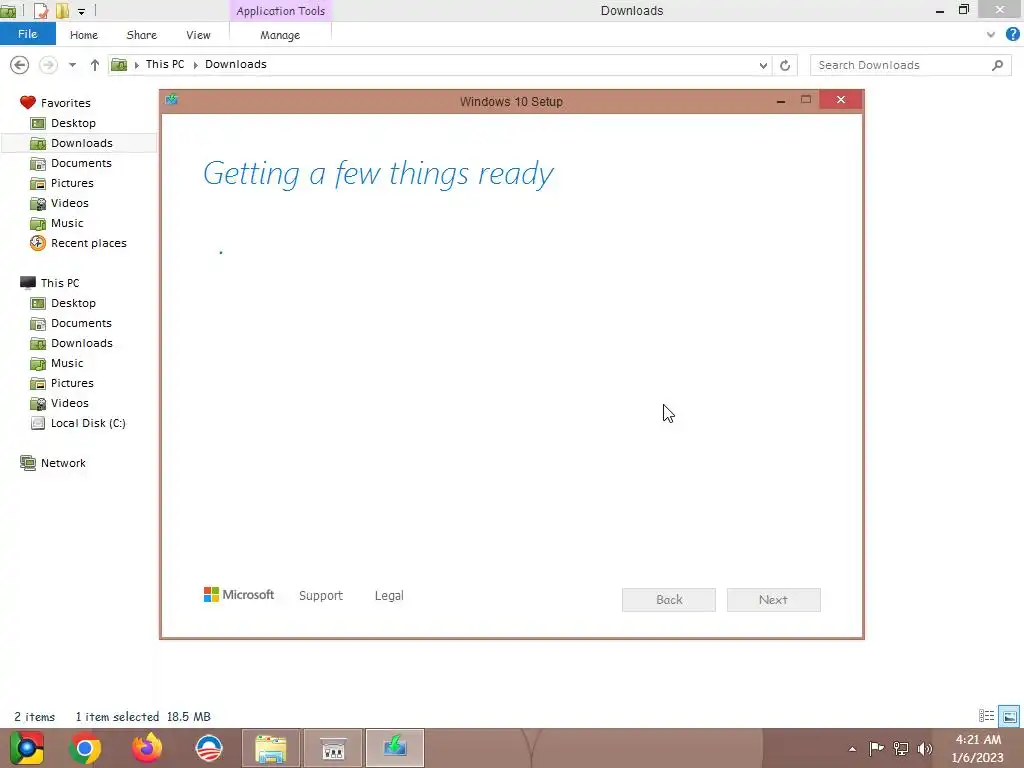Open the volume speaker tray icon
The height and width of the screenshot is (768, 1024).
(x=925, y=749)
